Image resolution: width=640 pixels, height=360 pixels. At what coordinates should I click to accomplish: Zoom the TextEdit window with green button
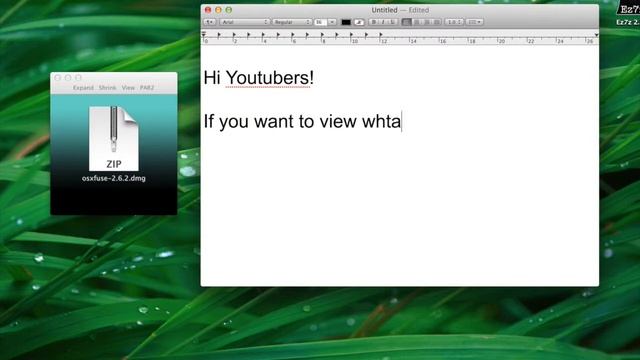click(229, 10)
